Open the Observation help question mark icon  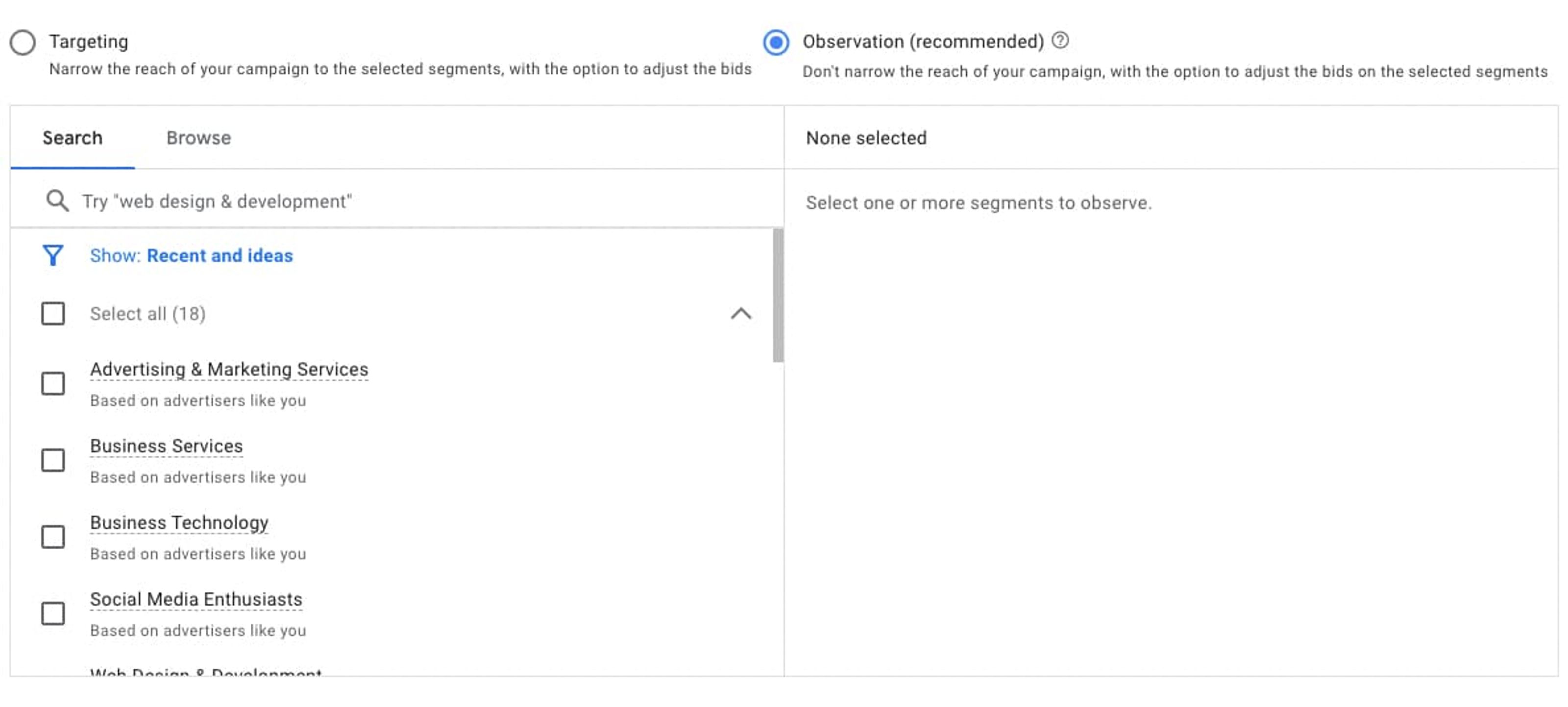(1060, 40)
